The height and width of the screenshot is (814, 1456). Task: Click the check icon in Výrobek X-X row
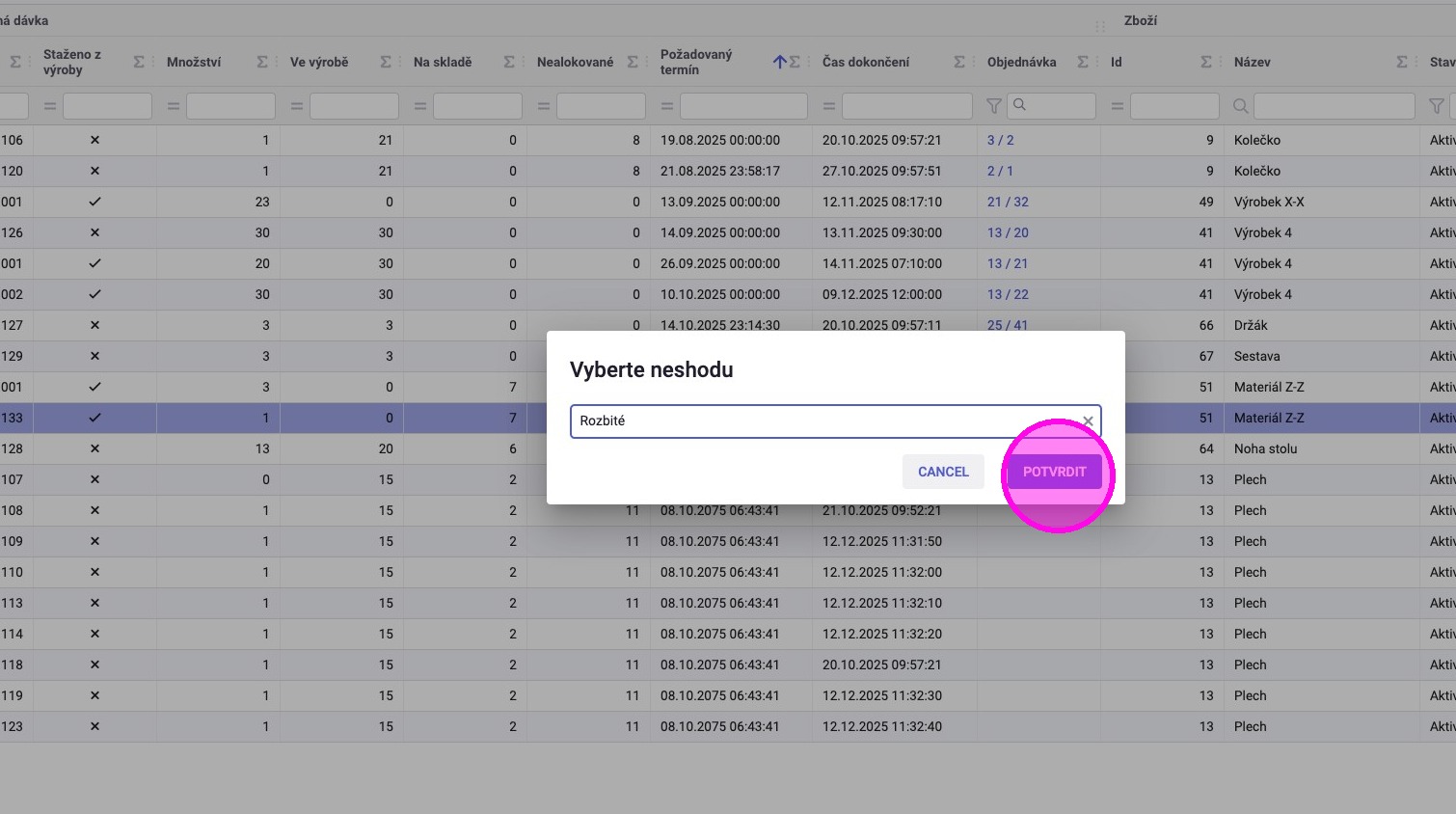pyautogui.click(x=94, y=202)
